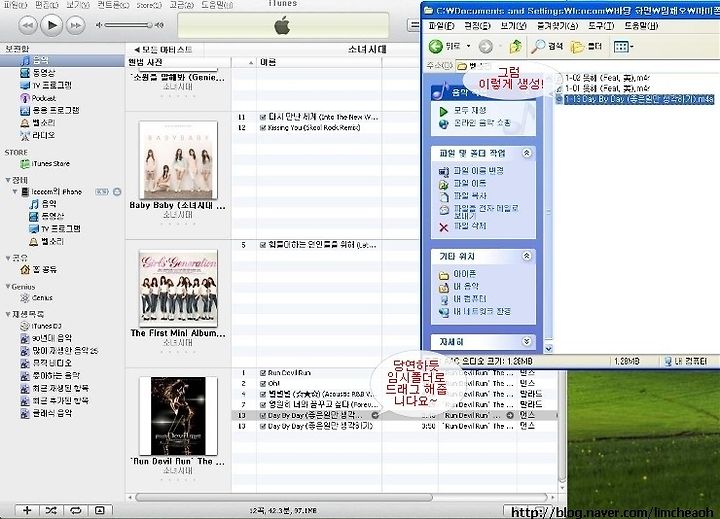Open the Genius item with the atom icon
The width and height of the screenshot is (720, 519).
coord(37,298)
